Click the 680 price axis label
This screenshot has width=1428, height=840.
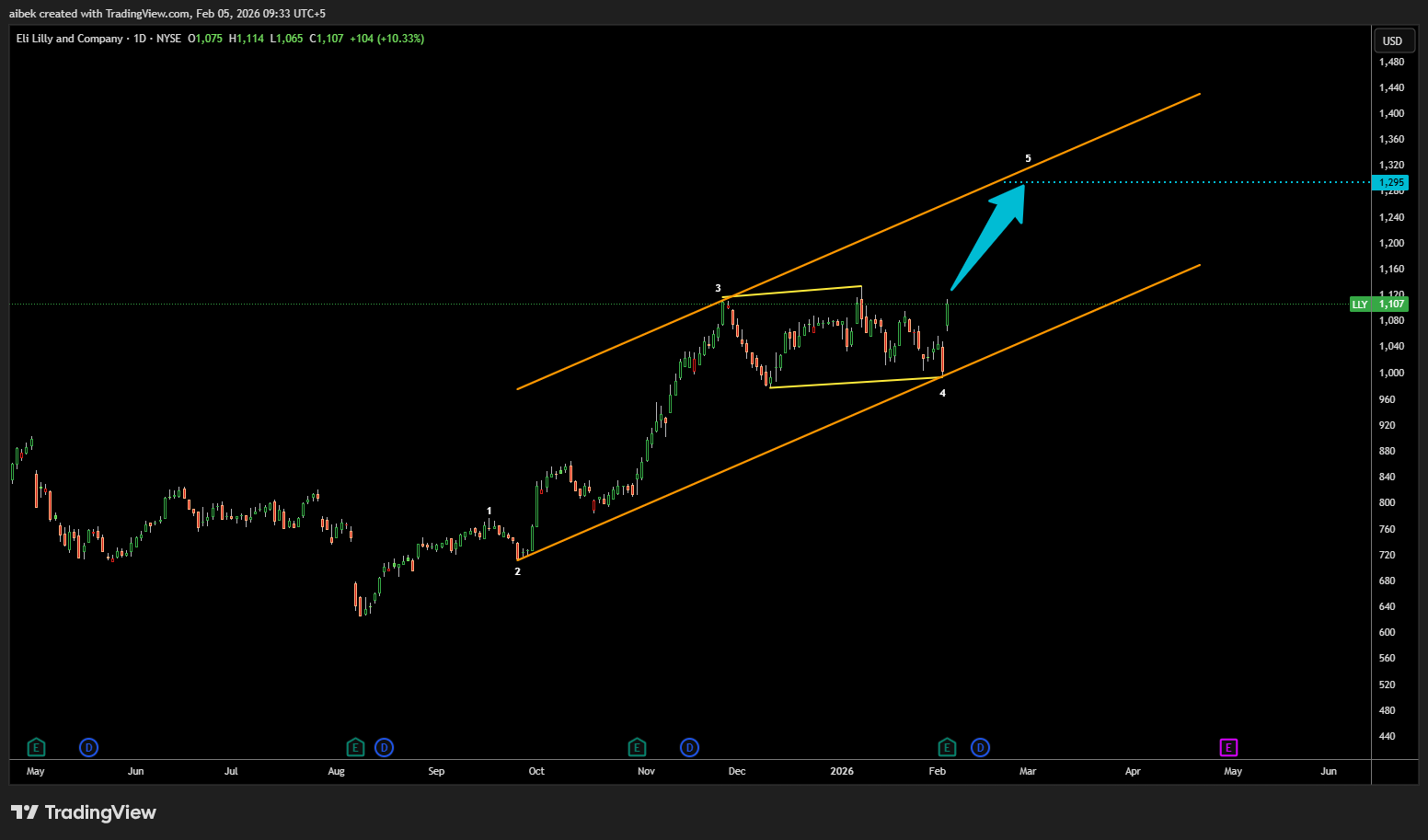[x=1388, y=581]
